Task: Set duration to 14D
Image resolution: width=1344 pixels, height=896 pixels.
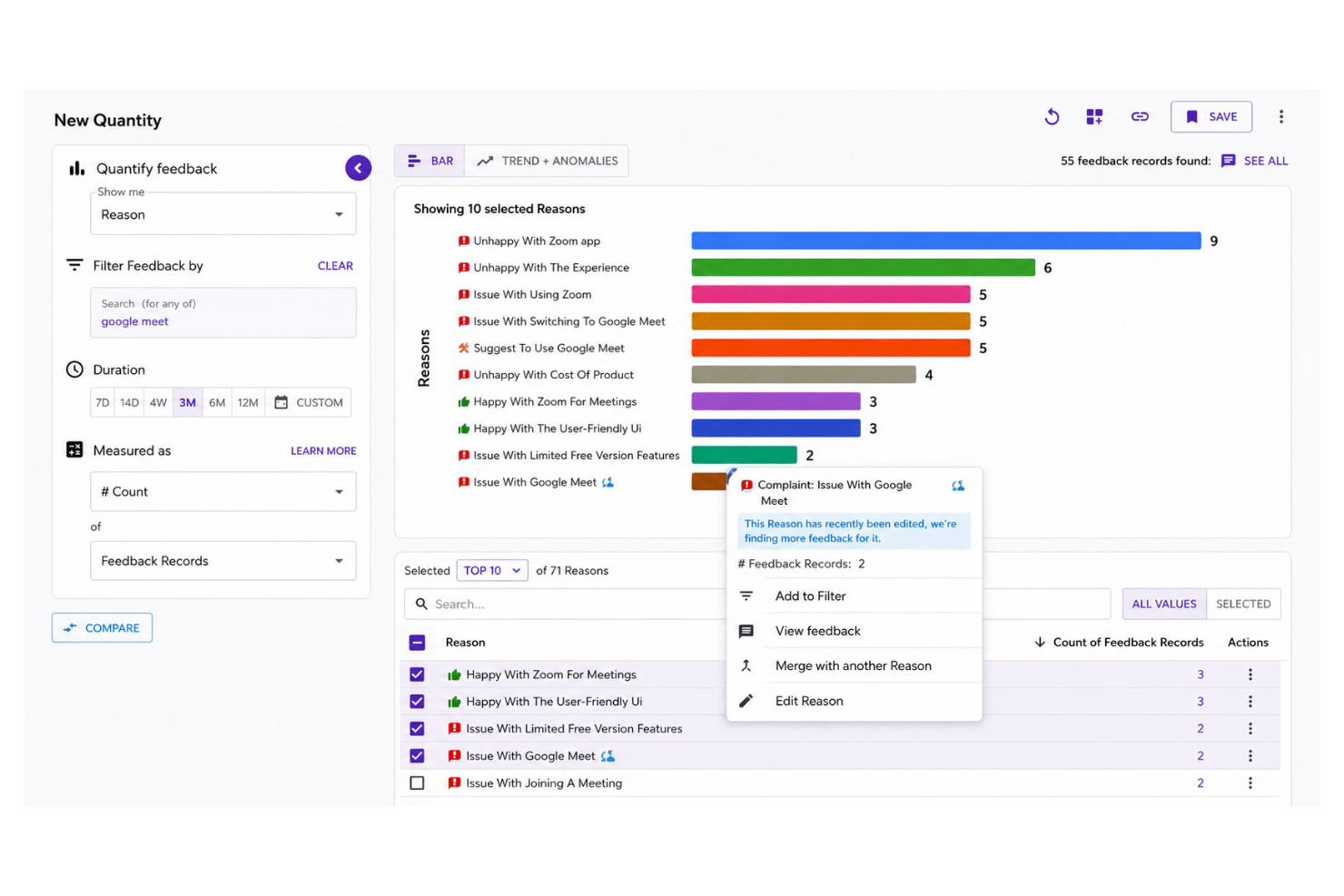Action: (x=130, y=402)
